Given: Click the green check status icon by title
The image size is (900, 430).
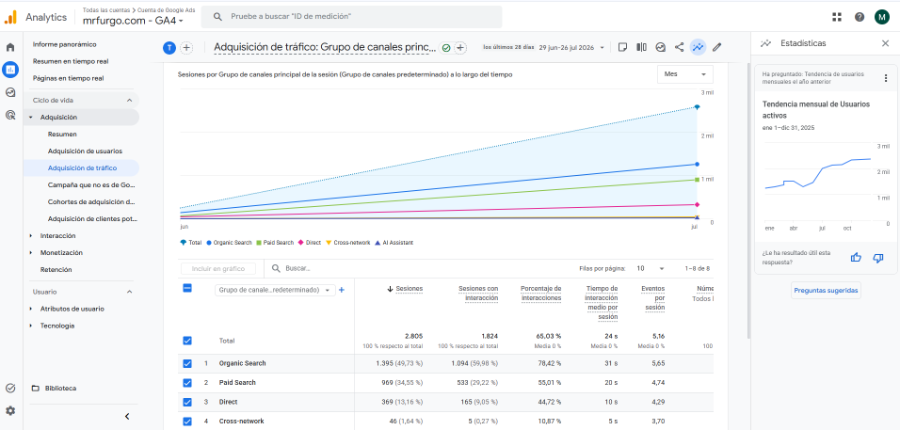Looking at the screenshot, I should (x=446, y=48).
